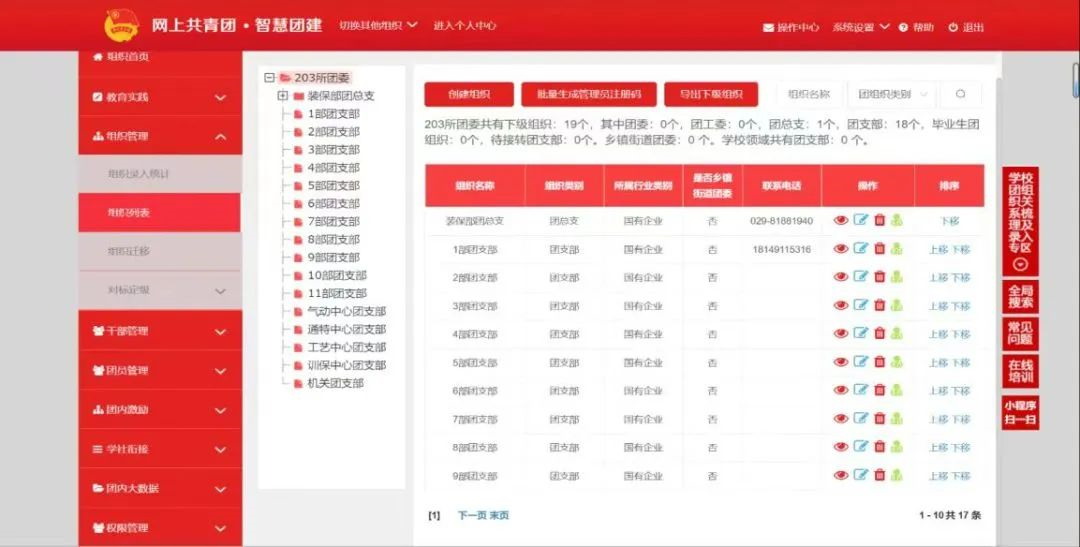1080x547 pixels.
Task: Open 系统设置 dropdown in header
Action: [861, 28]
